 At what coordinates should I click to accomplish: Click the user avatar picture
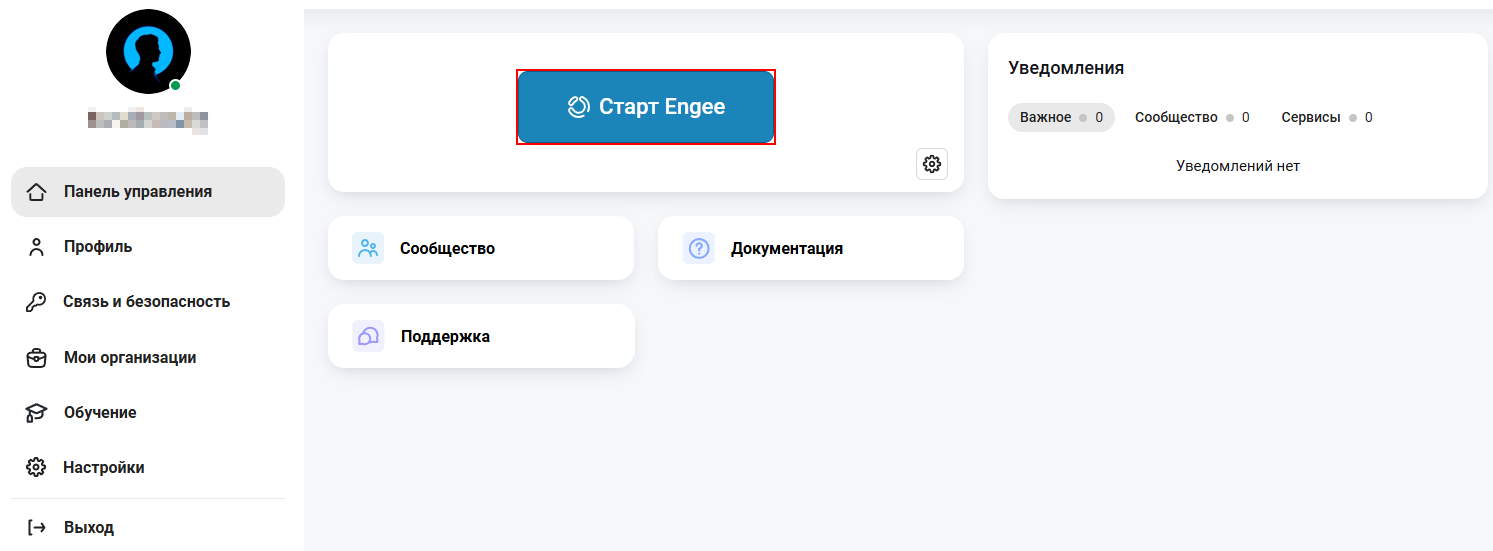click(148, 51)
